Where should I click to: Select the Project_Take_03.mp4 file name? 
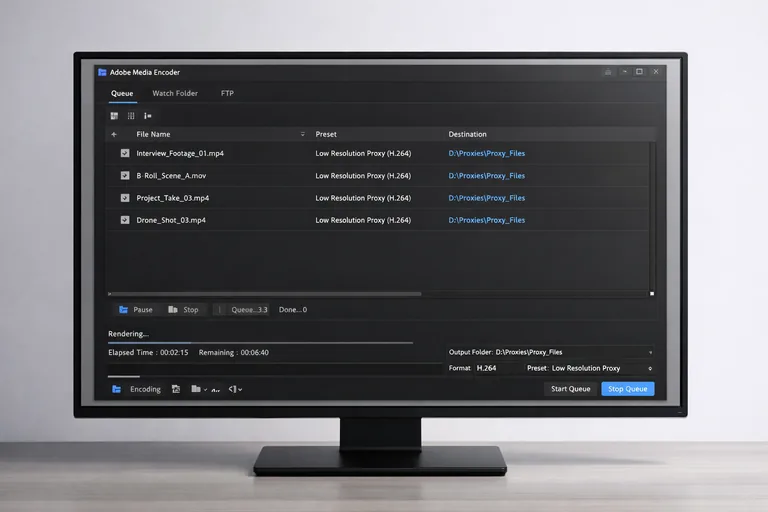[x=172, y=198]
